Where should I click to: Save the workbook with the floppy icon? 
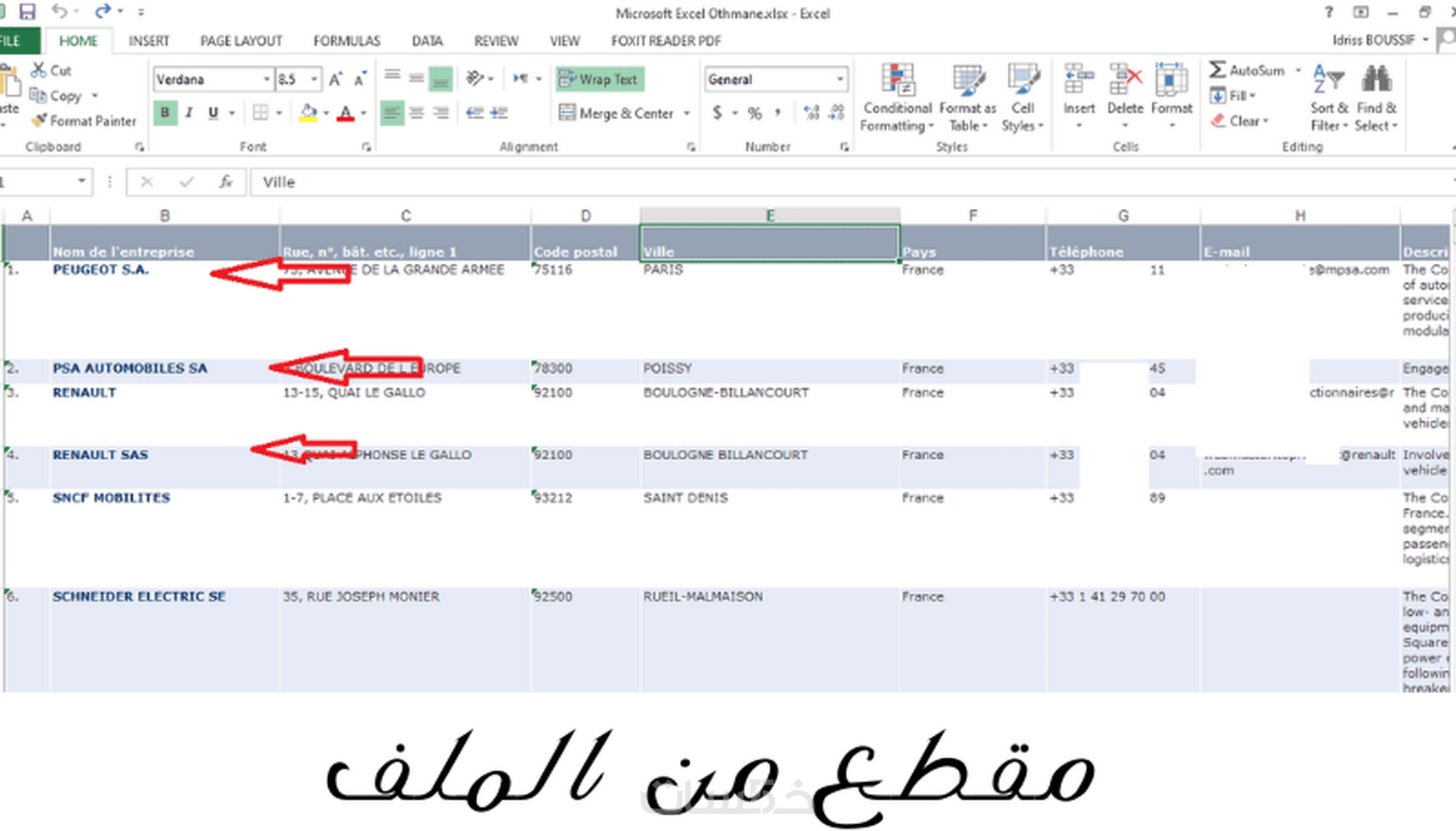(27, 12)
